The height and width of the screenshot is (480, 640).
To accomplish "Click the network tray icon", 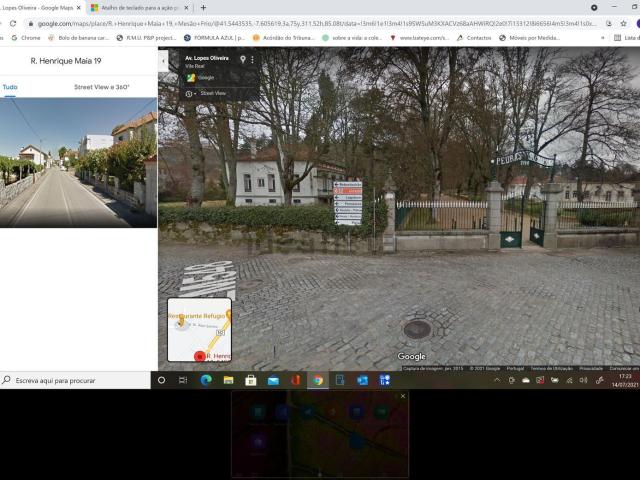I will tap(569, 380).
